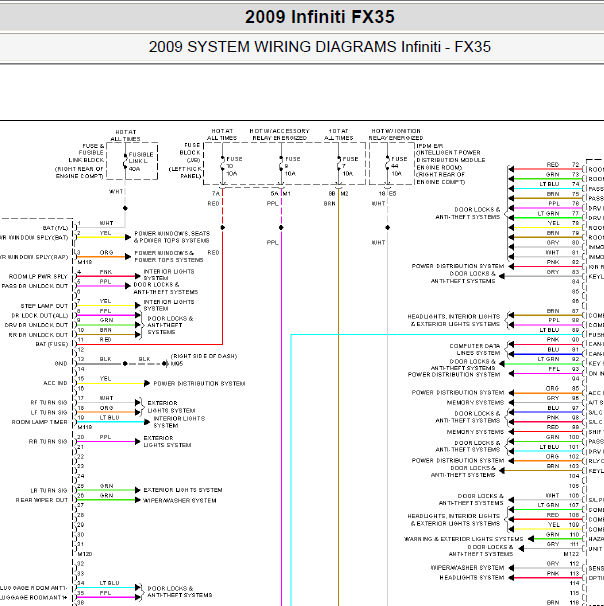The width and height of the screenshot is (604, 606).
Task: Click the "COMPUTER DATA LINES SYSTEM" label
Action: click(x=475, y=350)
